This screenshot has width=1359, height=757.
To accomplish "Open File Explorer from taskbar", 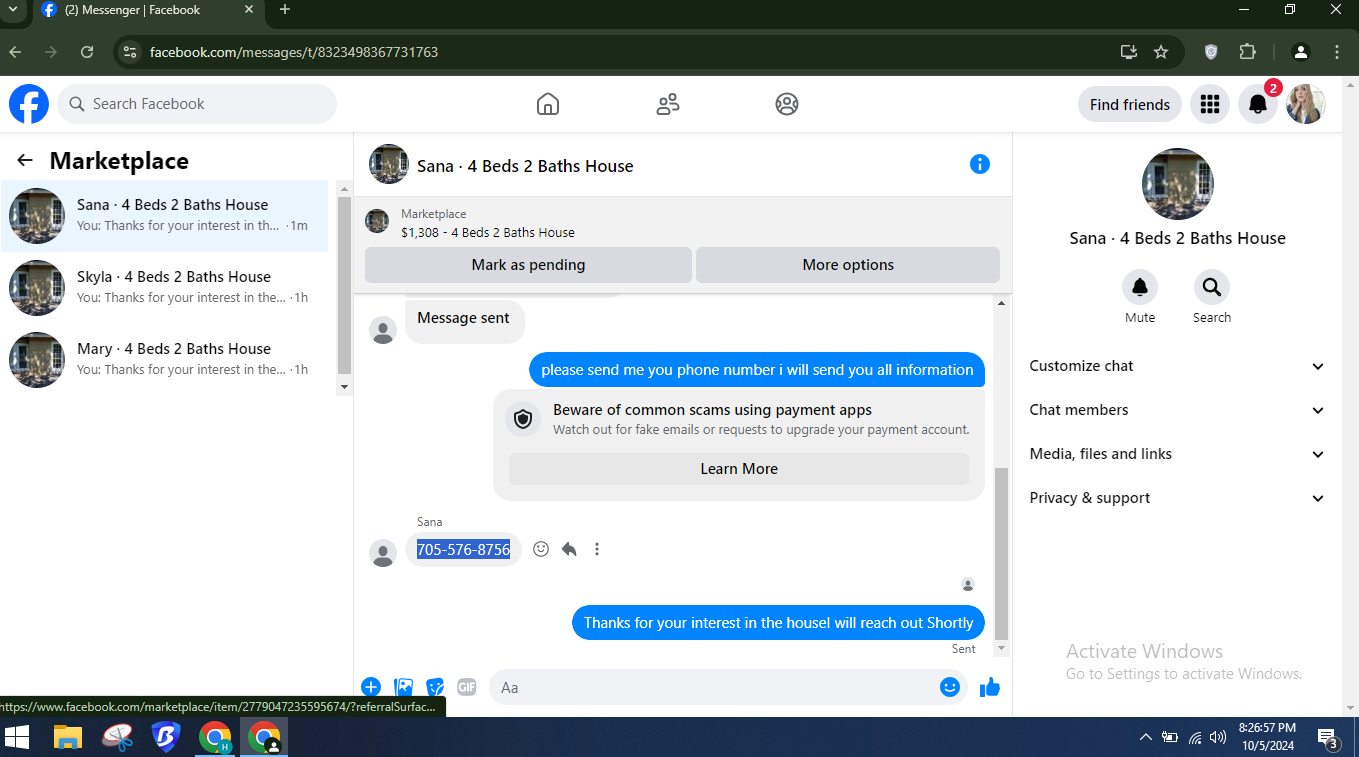I will pyautogui.click(x=67, y=738).
